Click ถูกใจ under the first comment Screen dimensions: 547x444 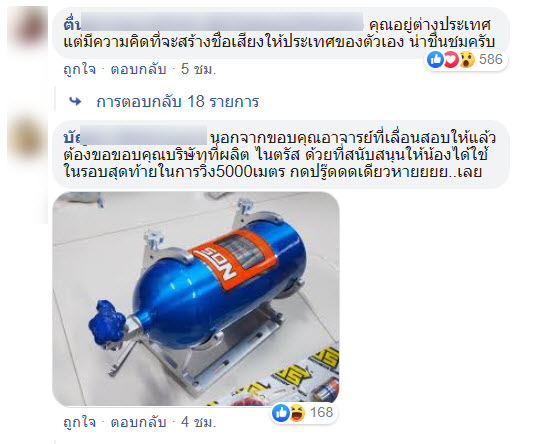tap(80, 69)
